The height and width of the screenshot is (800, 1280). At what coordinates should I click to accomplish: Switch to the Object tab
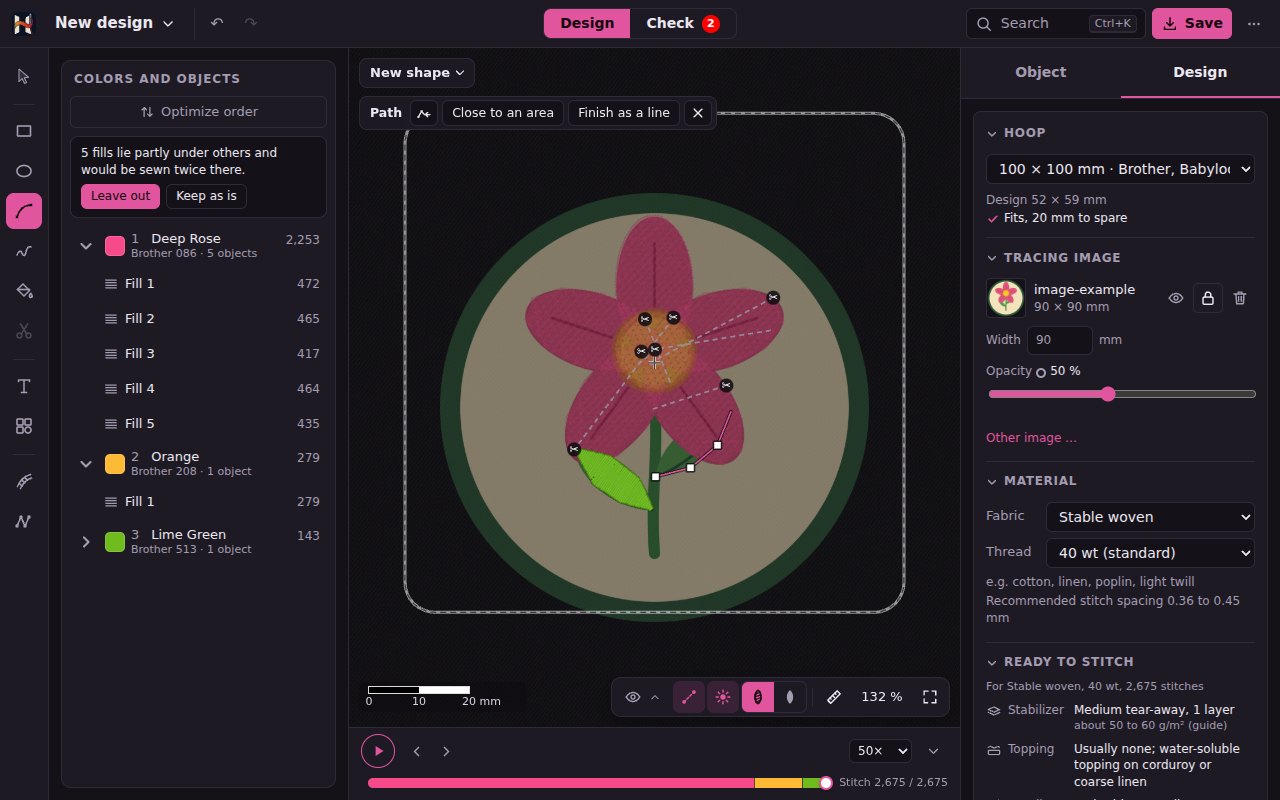pos(1040,72)
